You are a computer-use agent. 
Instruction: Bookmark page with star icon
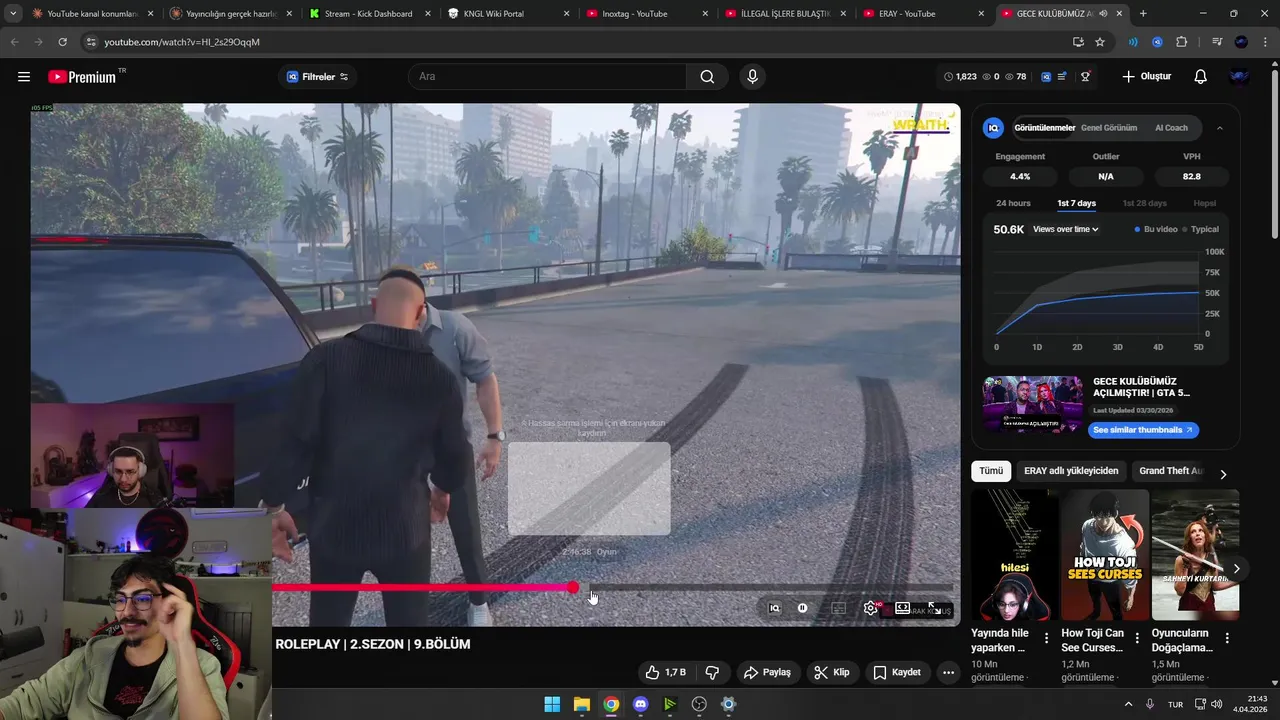click(1100, 42)
